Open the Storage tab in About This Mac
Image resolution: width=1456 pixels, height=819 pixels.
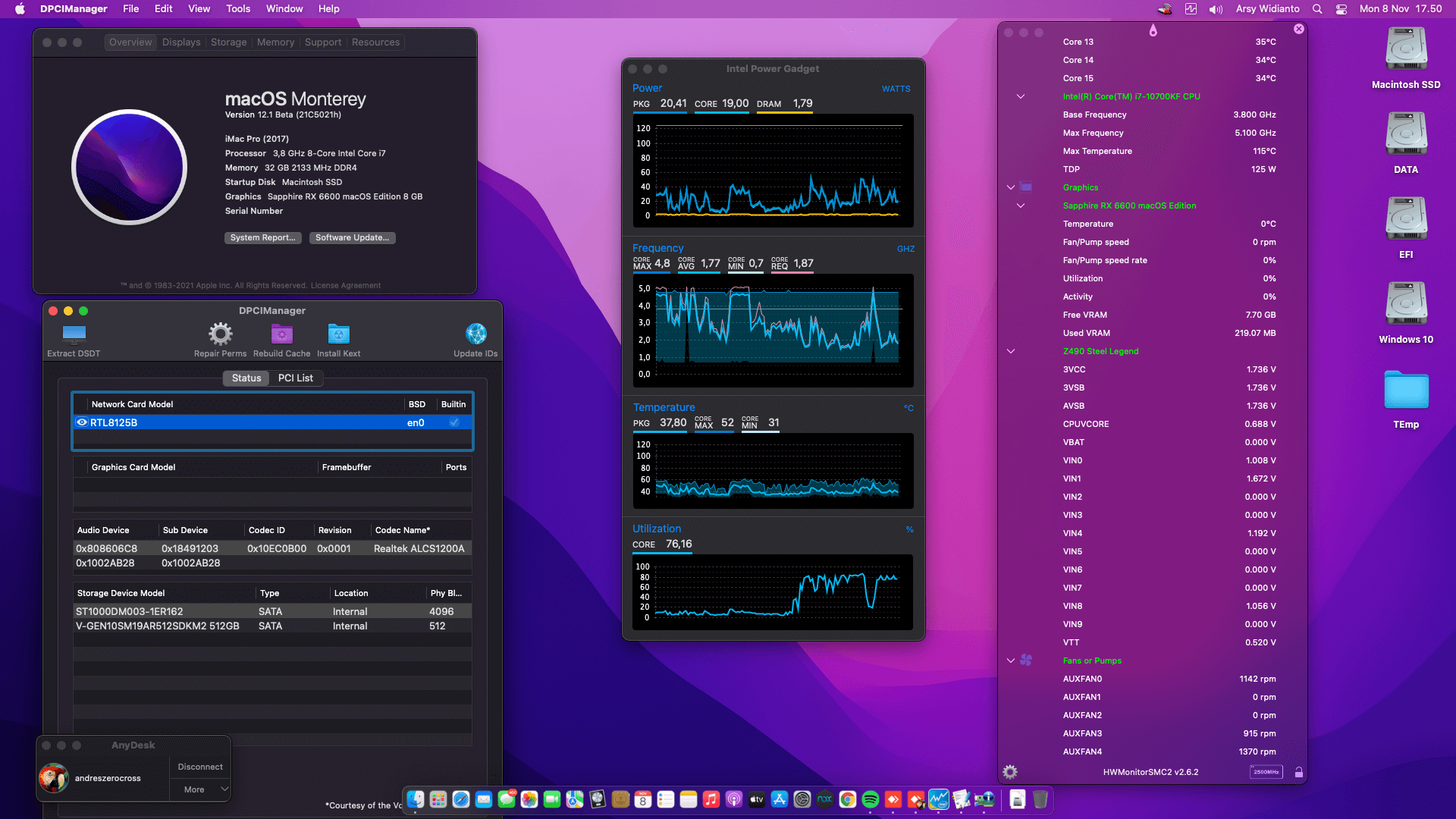click(x=228, y=42)
